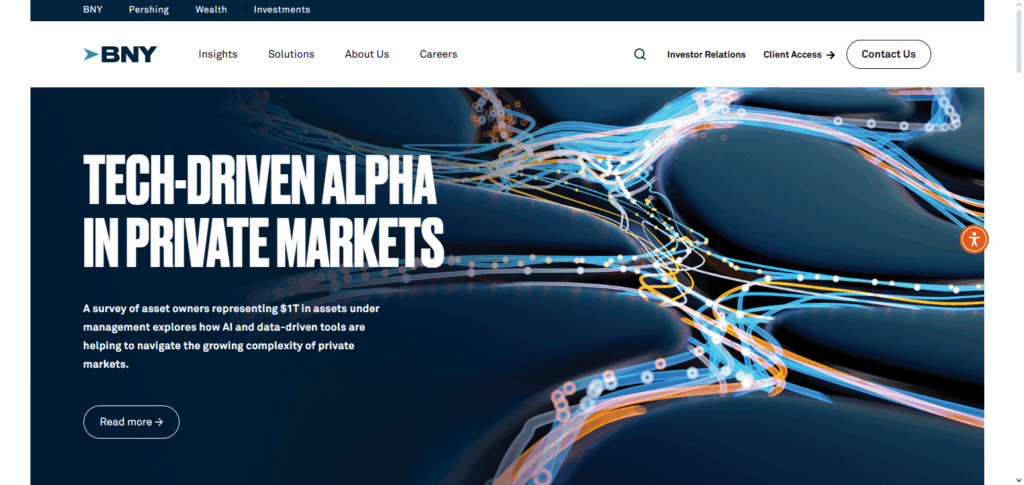
Task: Visit the Investor Relations link
Action: pos(706,55)
